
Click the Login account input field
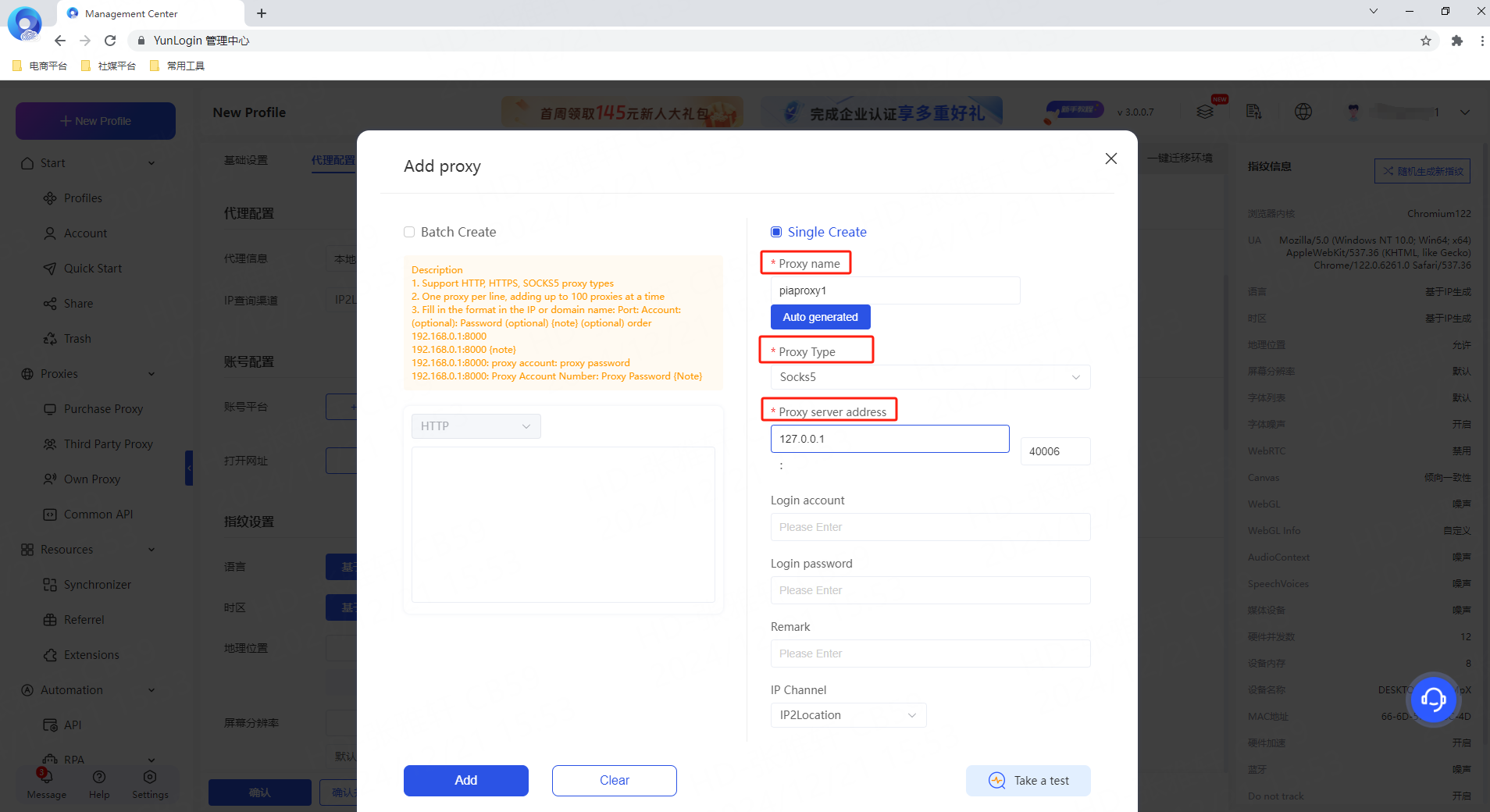[929, 527]
